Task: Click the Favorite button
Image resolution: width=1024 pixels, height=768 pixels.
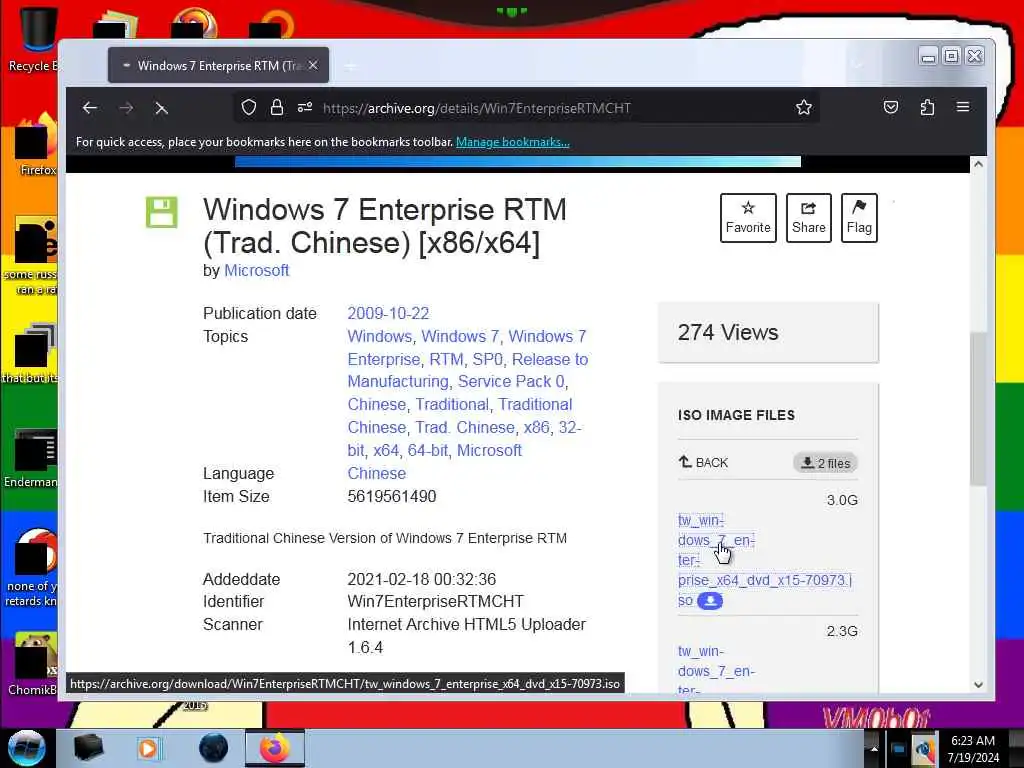Action: 748,217
